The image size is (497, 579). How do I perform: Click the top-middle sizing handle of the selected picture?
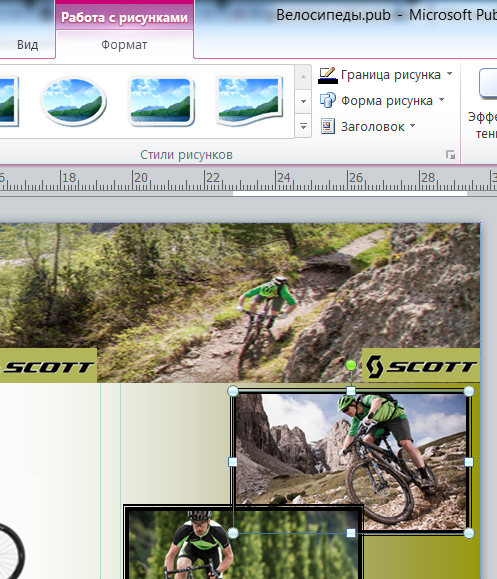[x=351, y=391]
